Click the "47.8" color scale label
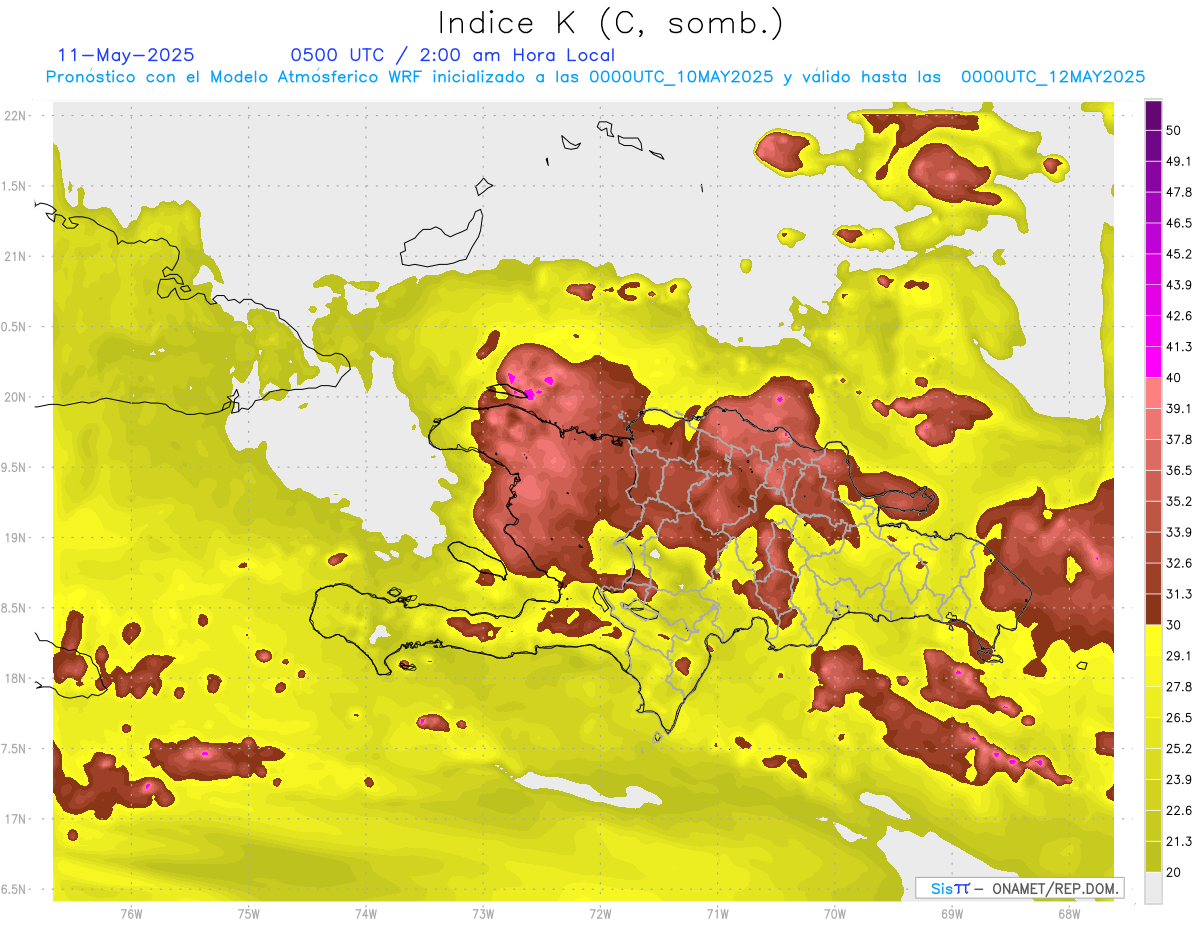This screenshot has width=1200, height=927. [x=1179, y=192]
